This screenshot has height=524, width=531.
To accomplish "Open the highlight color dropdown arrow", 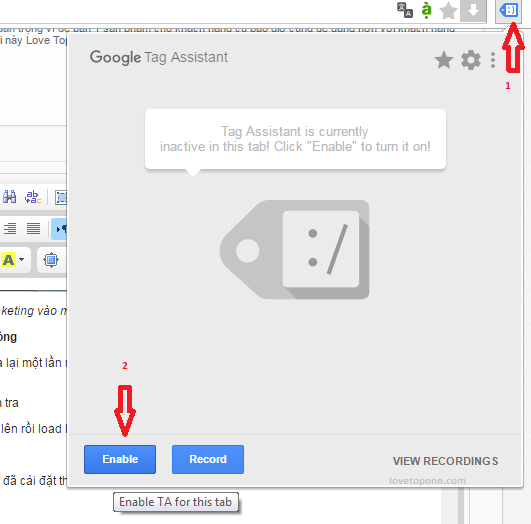I will 22,260.
